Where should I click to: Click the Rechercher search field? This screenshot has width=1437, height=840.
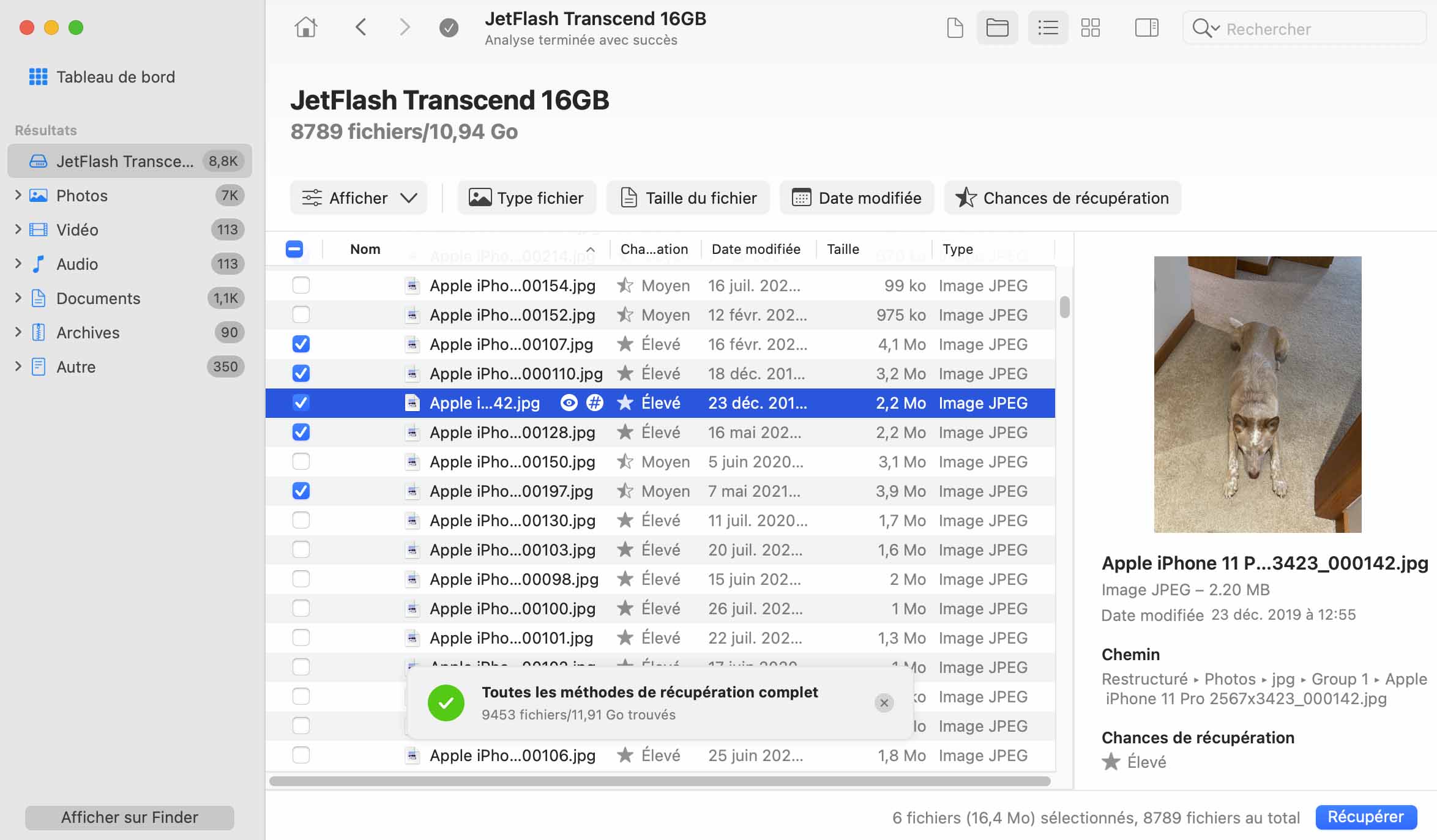(1305, 28)
